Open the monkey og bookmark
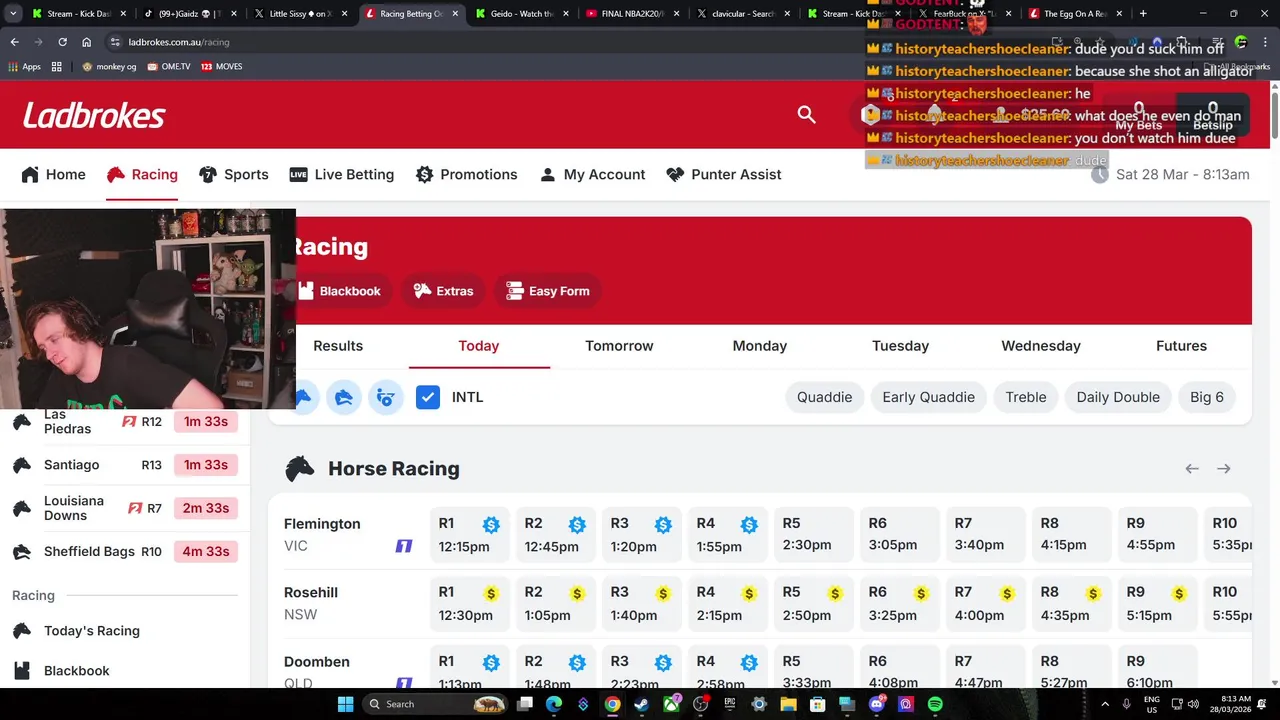 109,66
